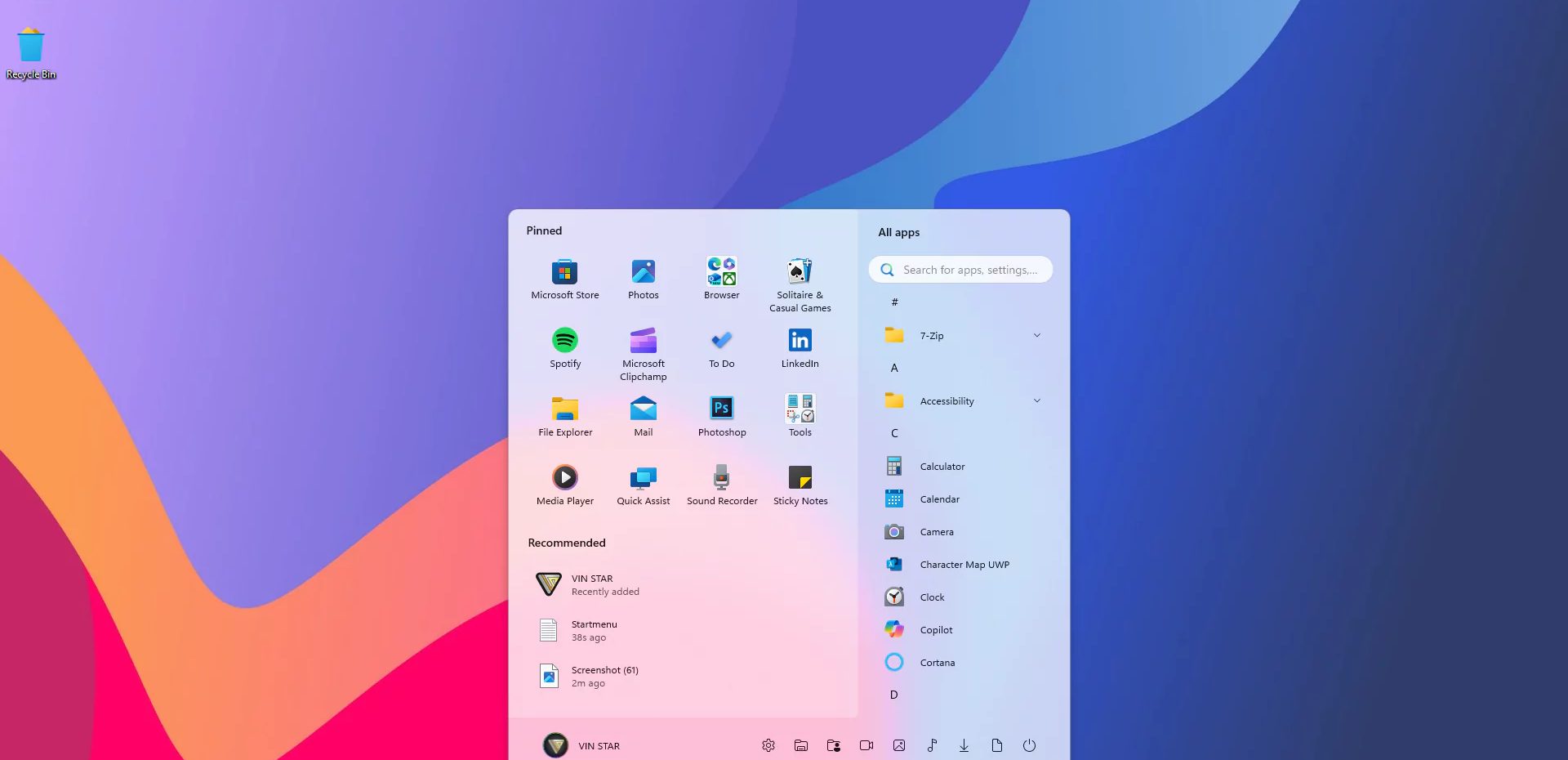Open Microsoft Clipchamp
The image size is (1568, 760).
[x=643, y=354]
